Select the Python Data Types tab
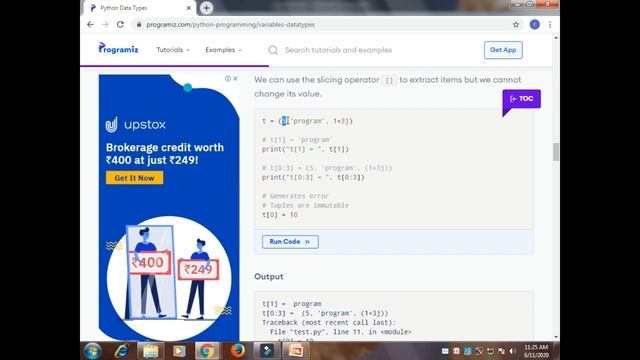The height and width of the screenshot is (360, 640). coord(140,8)
